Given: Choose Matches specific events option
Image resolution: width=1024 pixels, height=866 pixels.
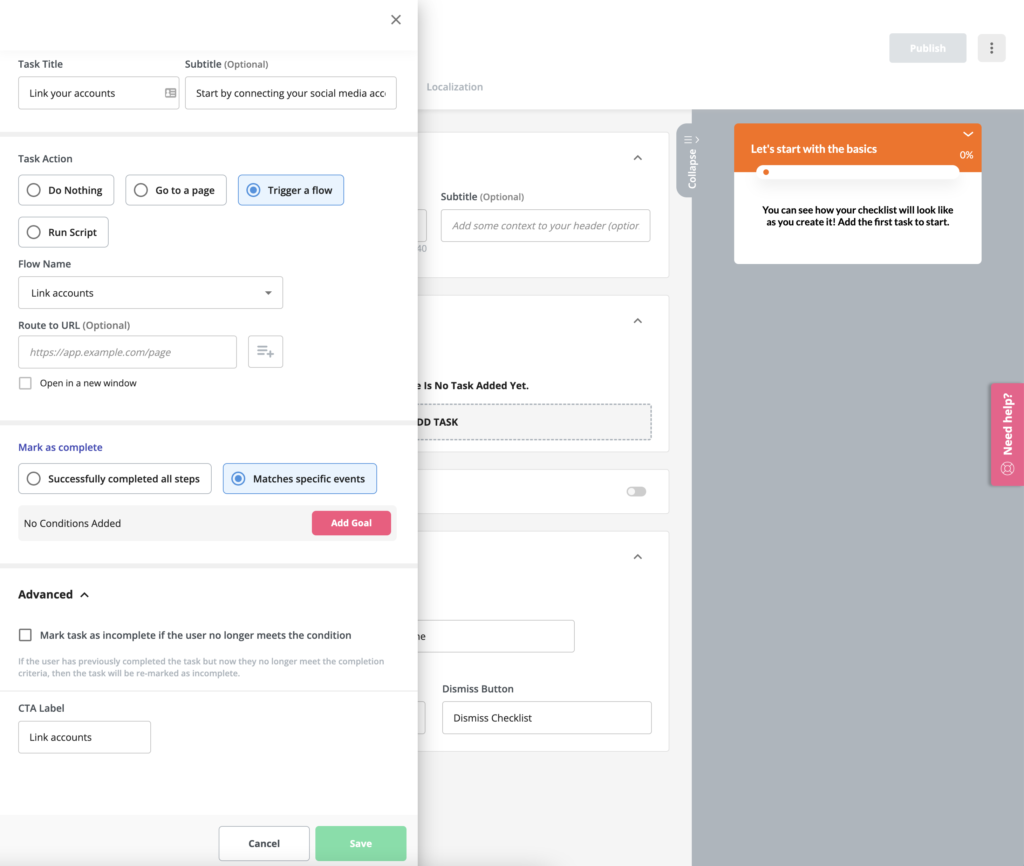Looking at the screenshot, I should pos(300,479).
